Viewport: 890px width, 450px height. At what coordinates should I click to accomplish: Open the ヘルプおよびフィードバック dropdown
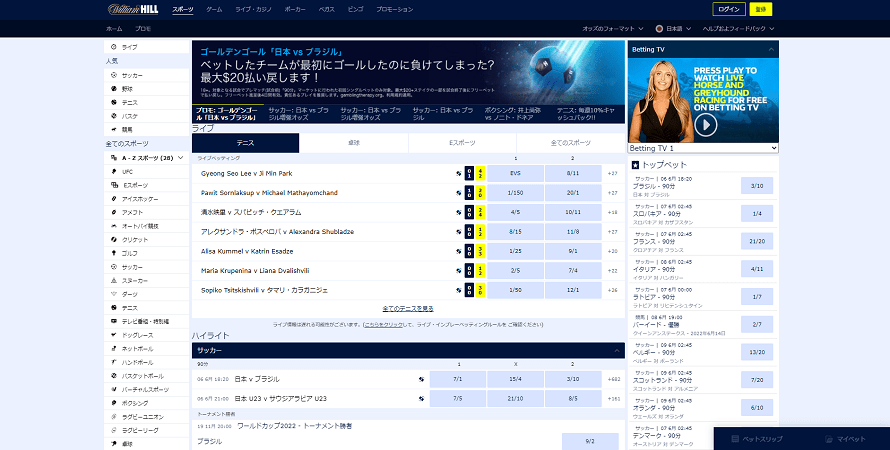pos(738,28)
